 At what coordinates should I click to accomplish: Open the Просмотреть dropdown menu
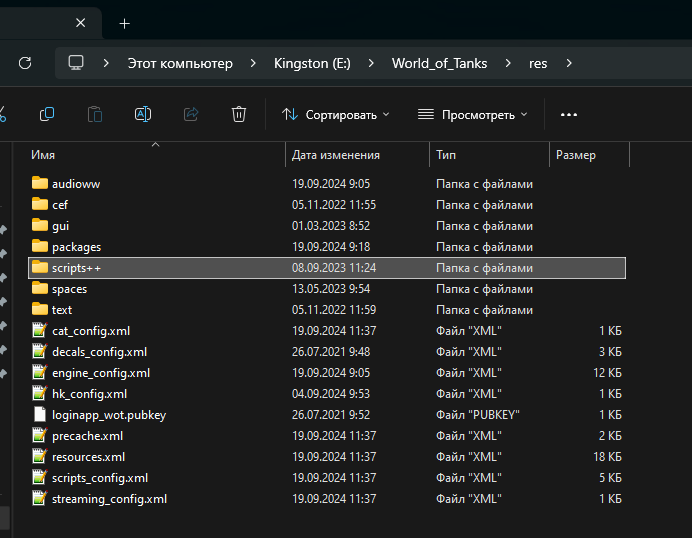(472, 114)
